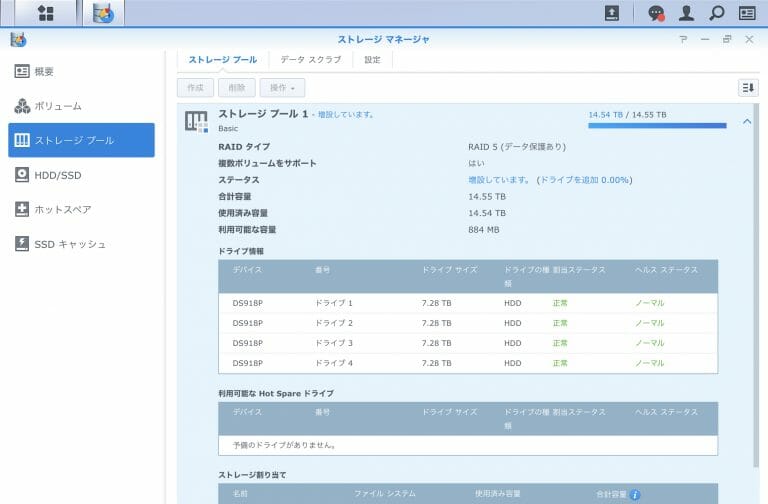Open the 操作 dropdown menu

[282, 88]
